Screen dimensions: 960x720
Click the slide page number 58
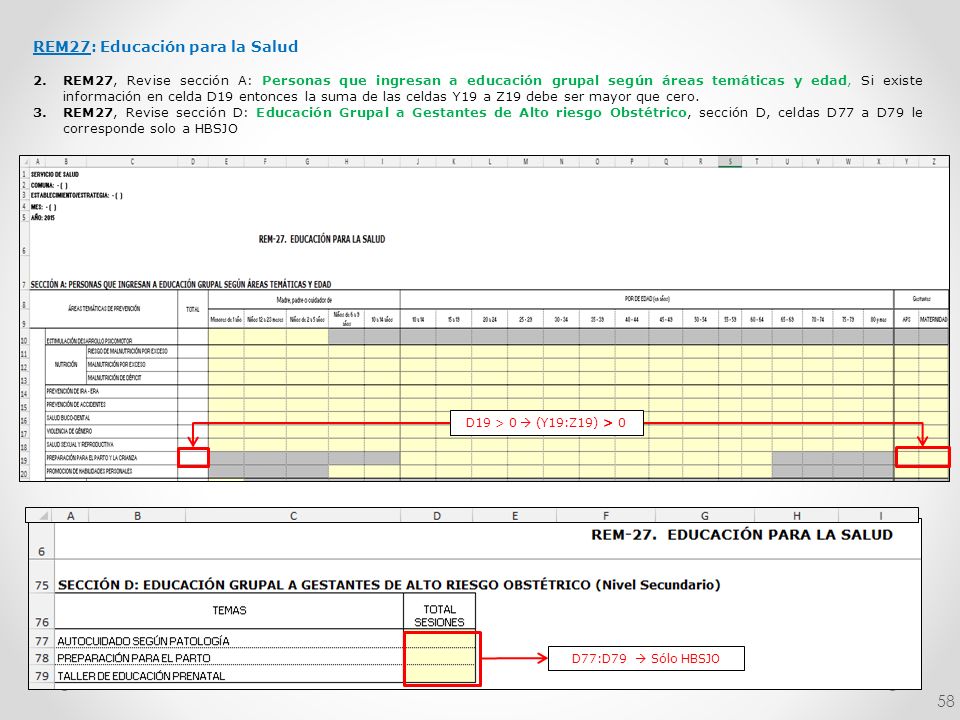pyautogui.click(x=945, y=701)
